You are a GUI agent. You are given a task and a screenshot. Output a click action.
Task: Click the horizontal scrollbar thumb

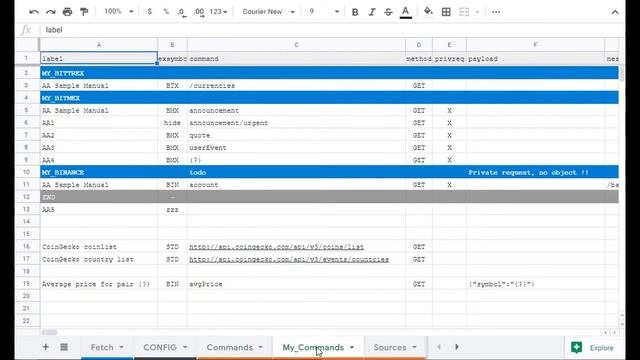coord(49,332)
